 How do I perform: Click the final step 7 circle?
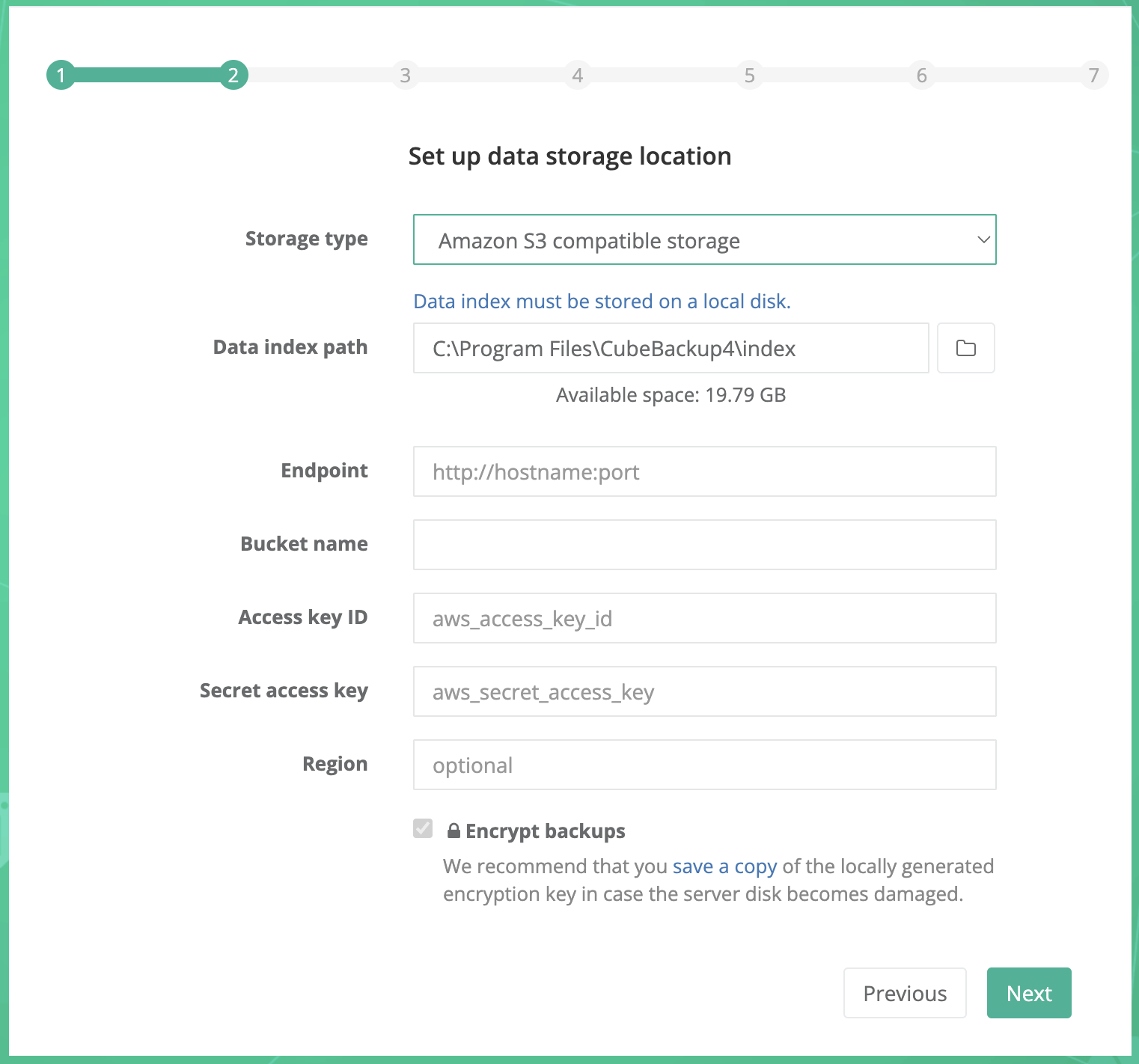pyautogui.click(x=1093, y=75)
